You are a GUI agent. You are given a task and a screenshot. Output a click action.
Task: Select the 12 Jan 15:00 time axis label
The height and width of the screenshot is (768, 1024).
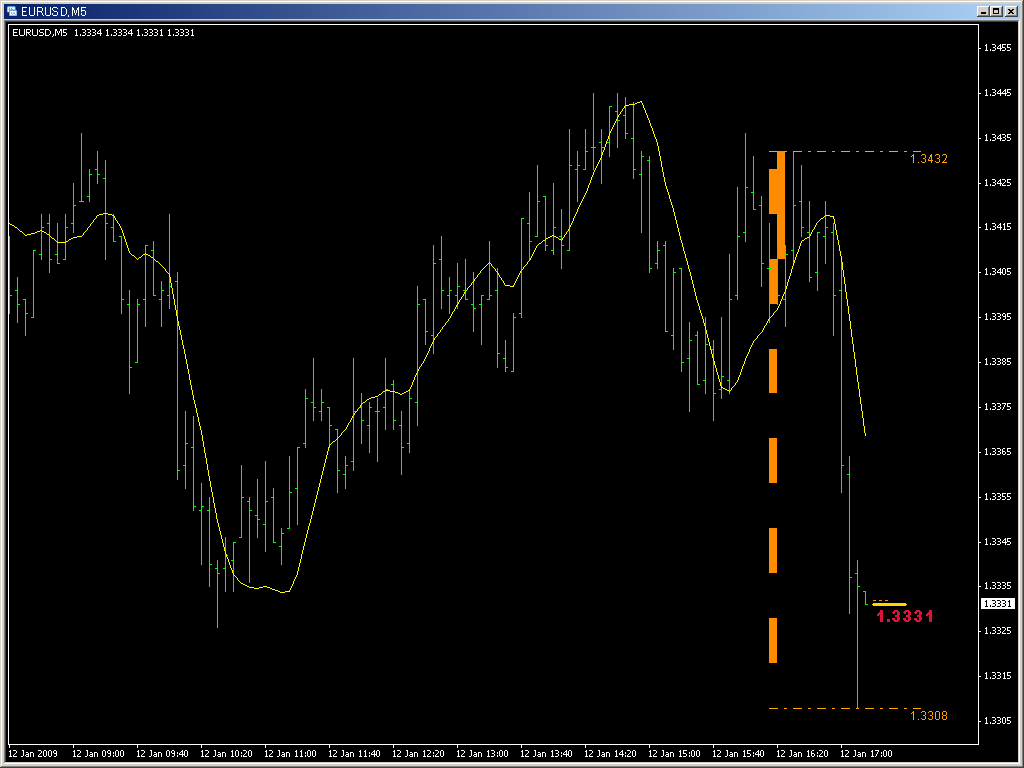pos(674,754)
